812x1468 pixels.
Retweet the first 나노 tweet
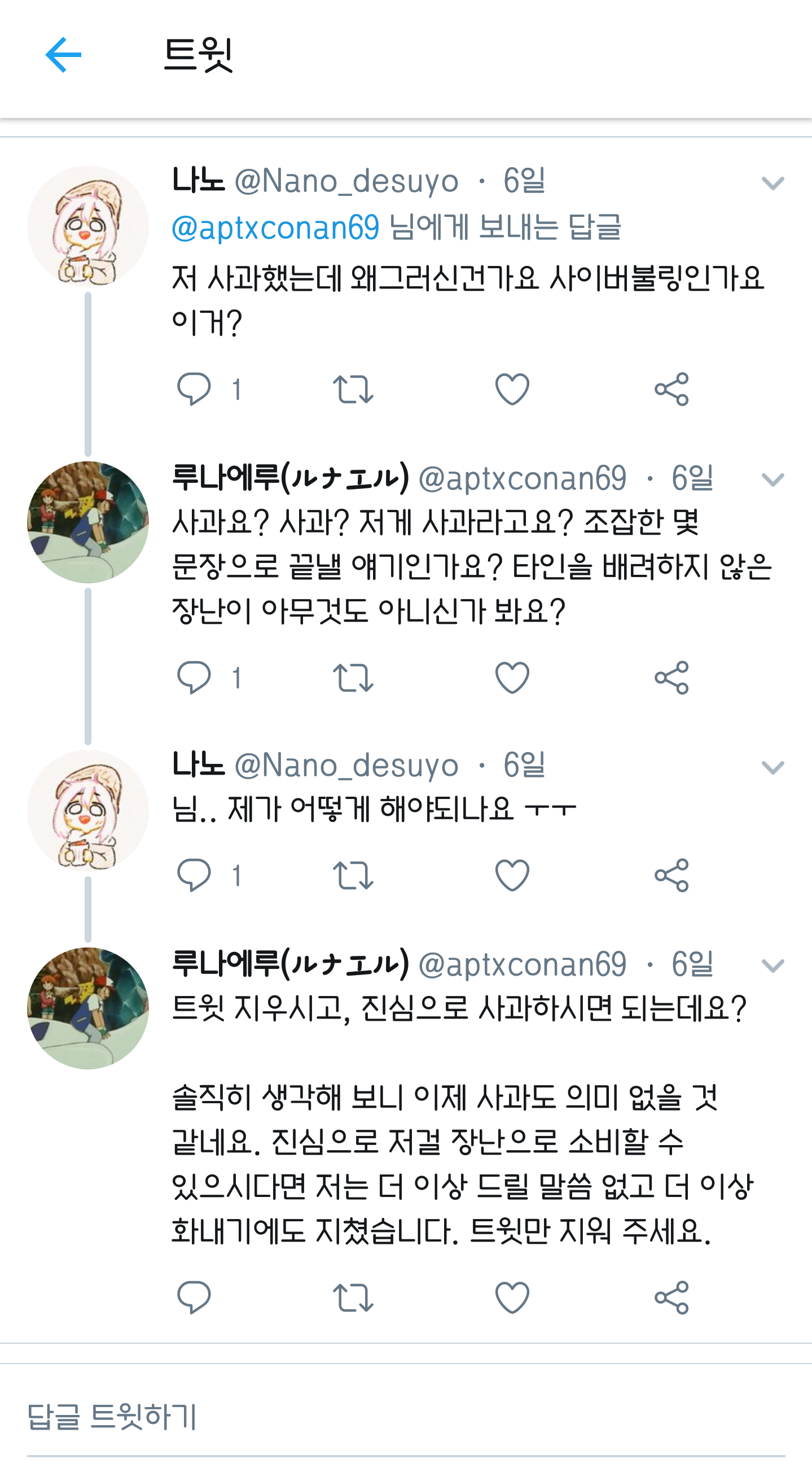click(x=353, y=389)
